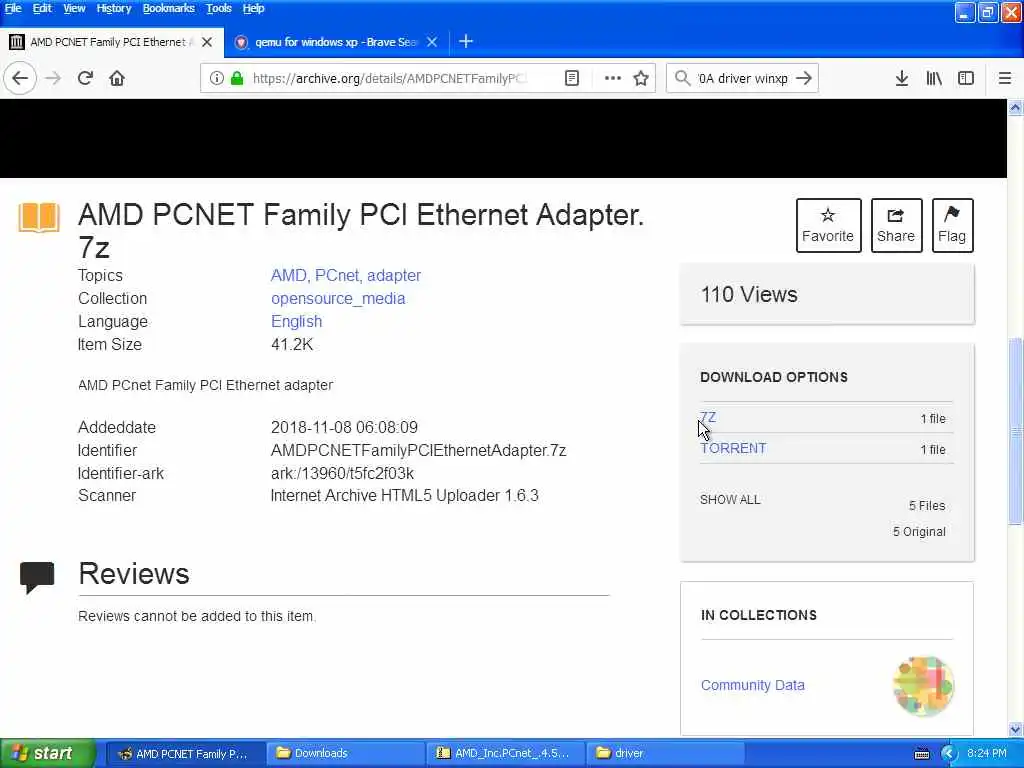Open the Bookmarks menu
Screen dimensions: 1024x768
pyautogui.click(x=168, y=8)
